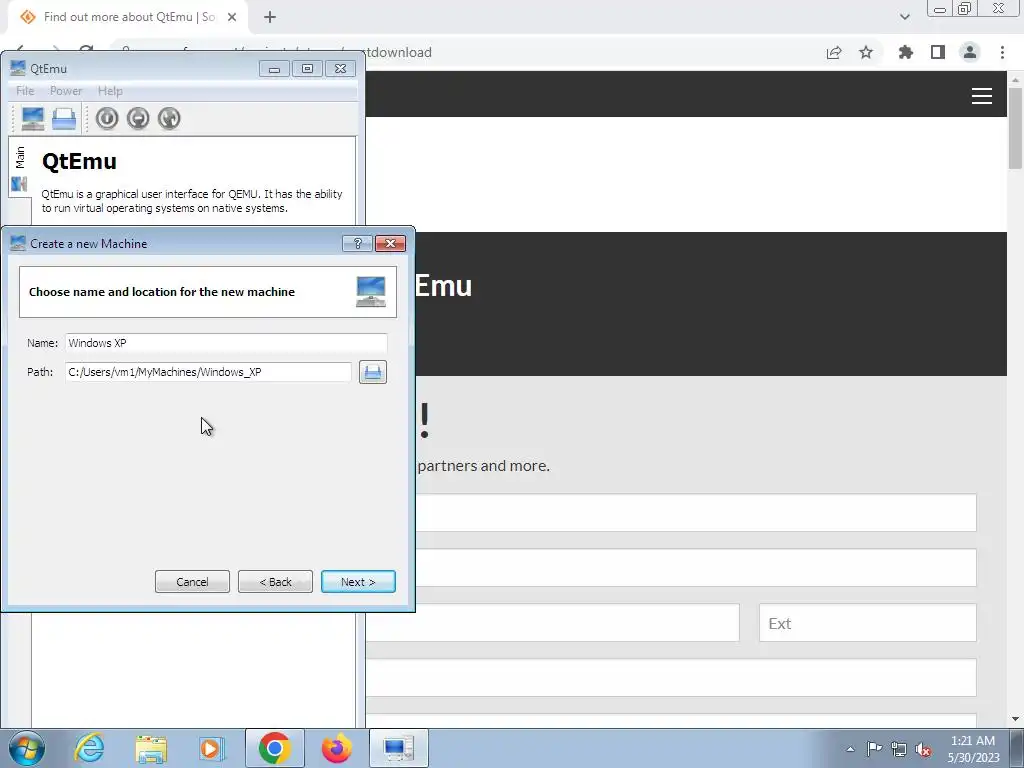Toggle the Chrome side panel icon
The height and width of the screenshot is (768, 1024).
(938, 52)
